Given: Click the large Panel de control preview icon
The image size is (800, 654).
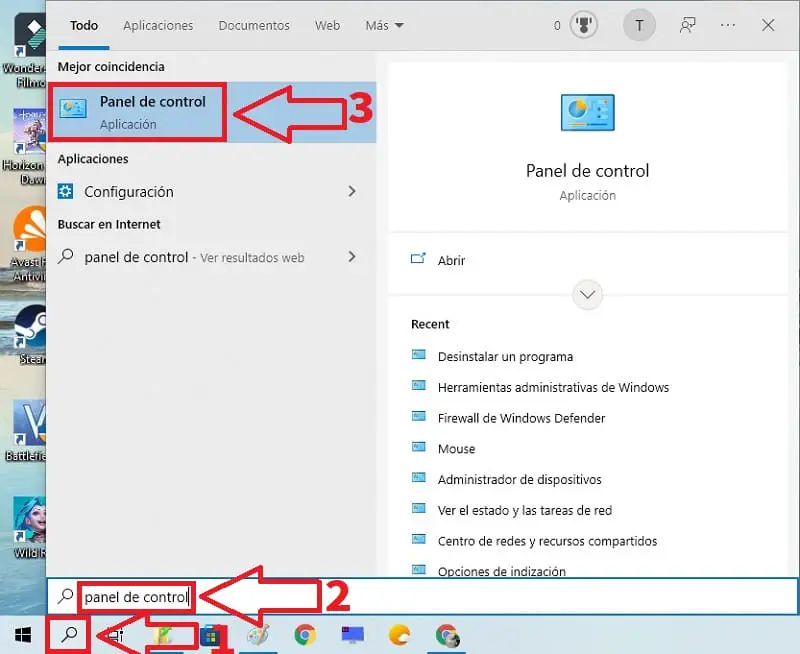Looking at the screenshot, I should point(587,112).
